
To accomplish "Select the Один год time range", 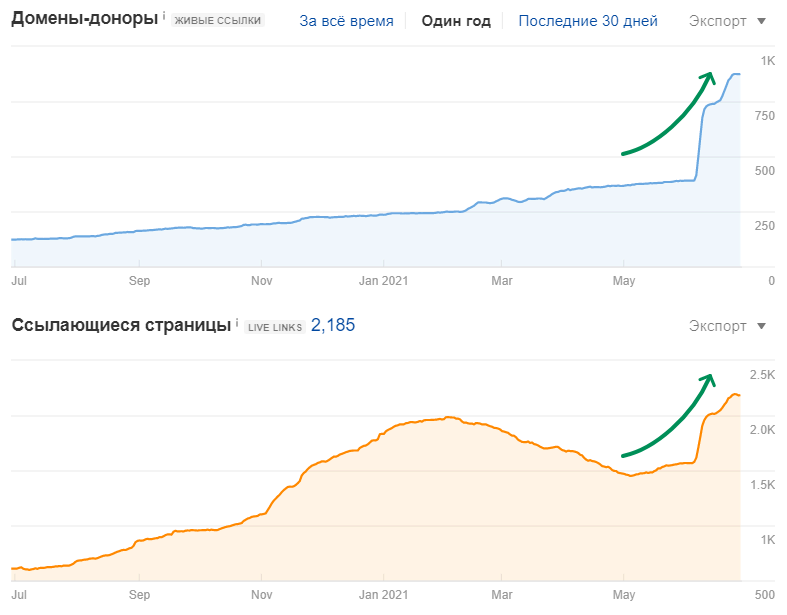I will [x=456, y=21].
